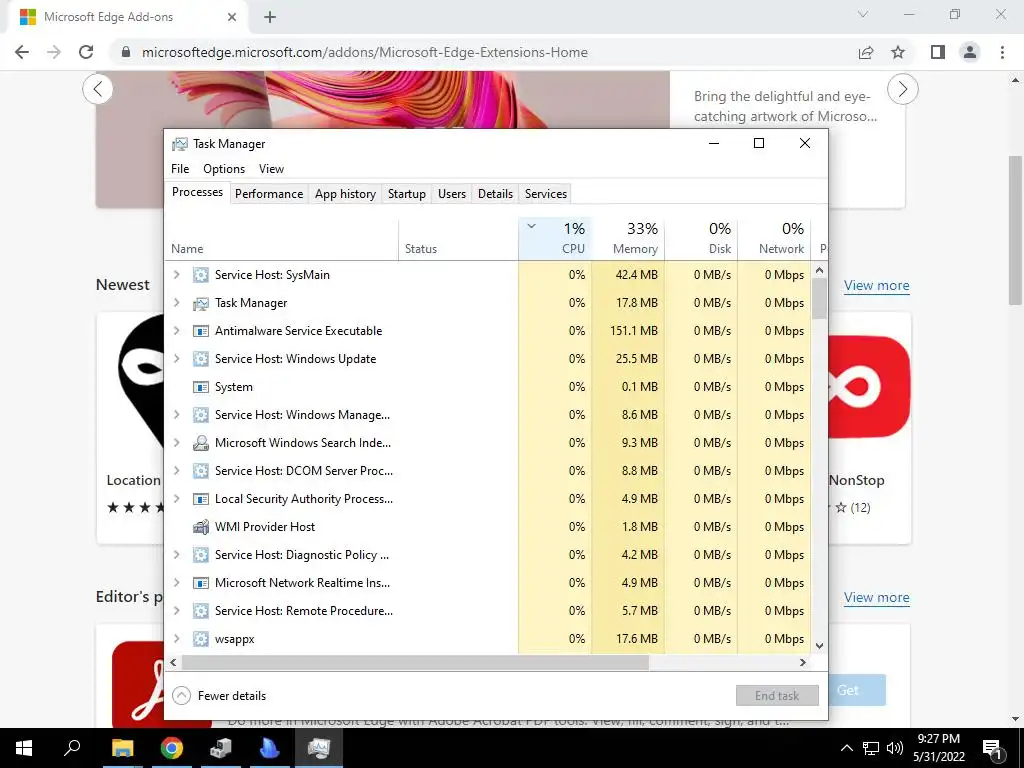Open File Explorer from taskbar
1024x768 pixels.
[x=123, y=748]
